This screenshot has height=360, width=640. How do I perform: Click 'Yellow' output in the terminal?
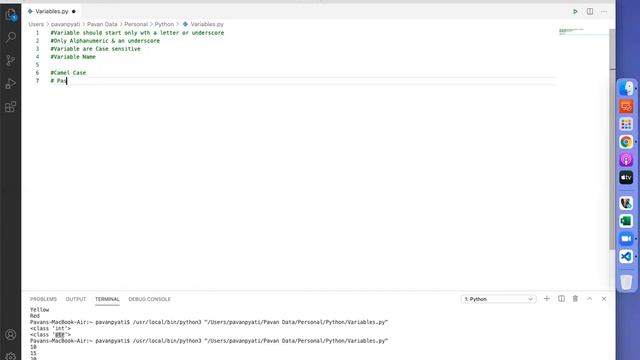point(39,310)
